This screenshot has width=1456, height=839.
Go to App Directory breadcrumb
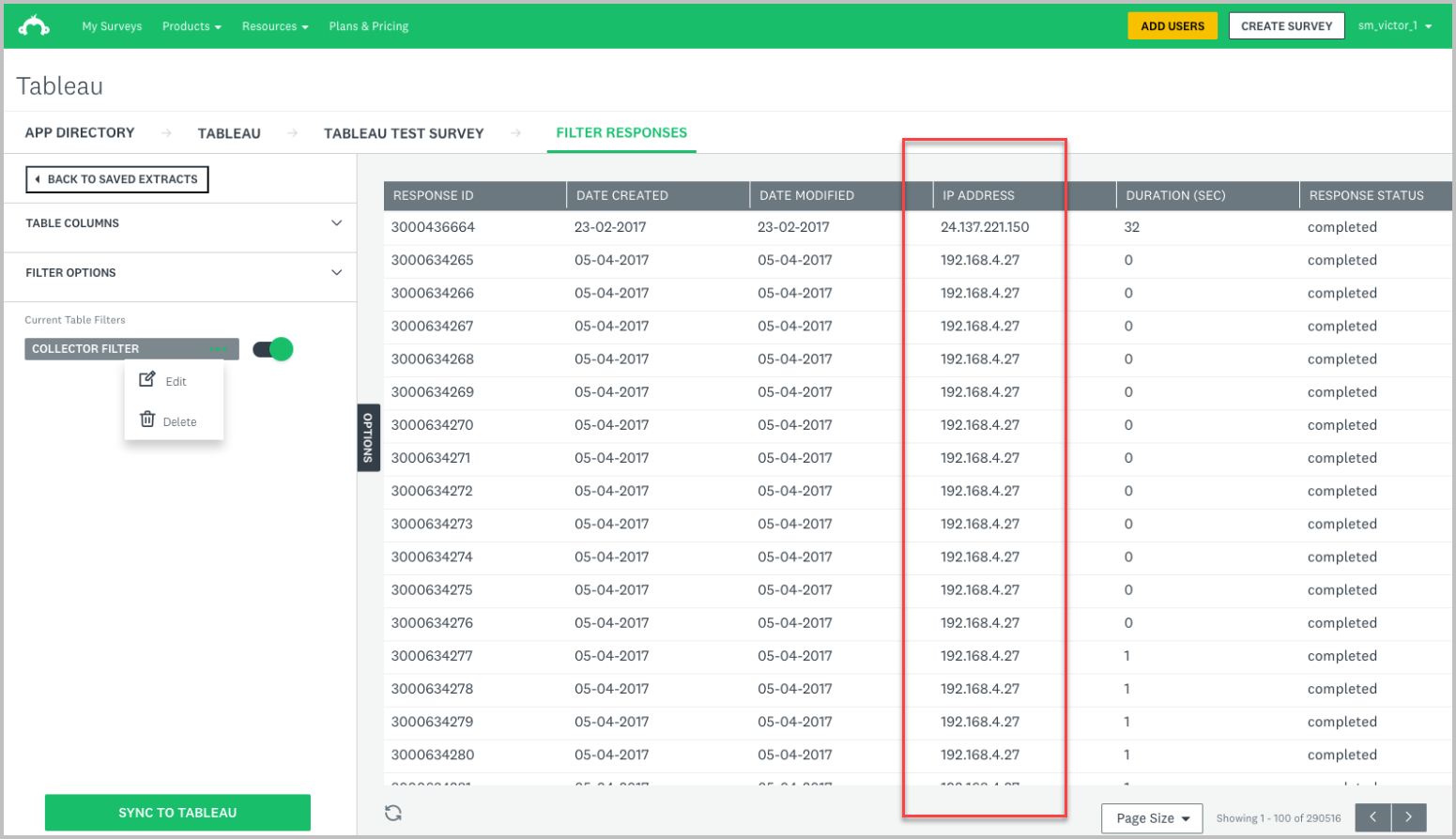80,132
